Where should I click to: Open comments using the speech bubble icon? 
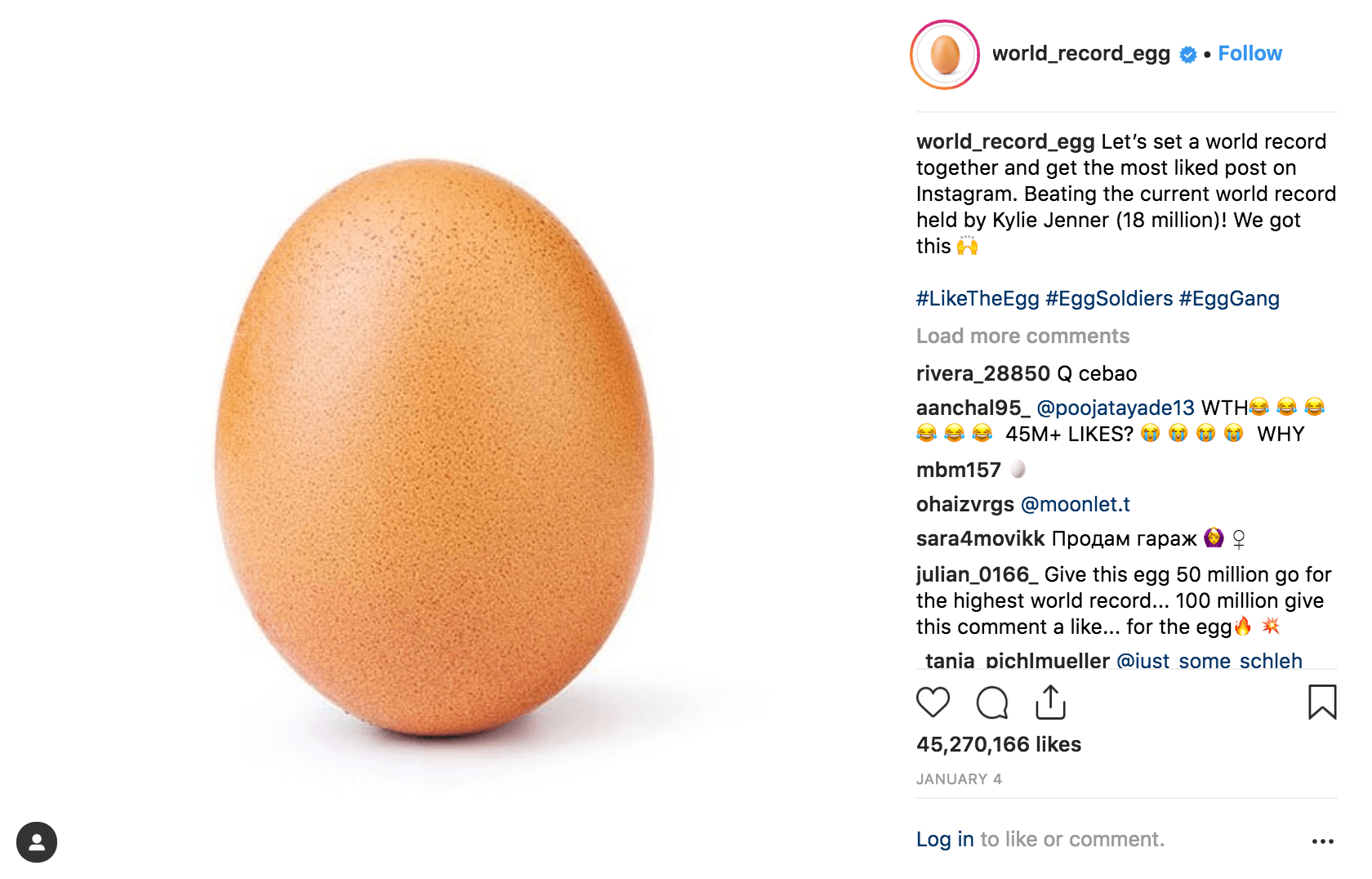(991, 702)
